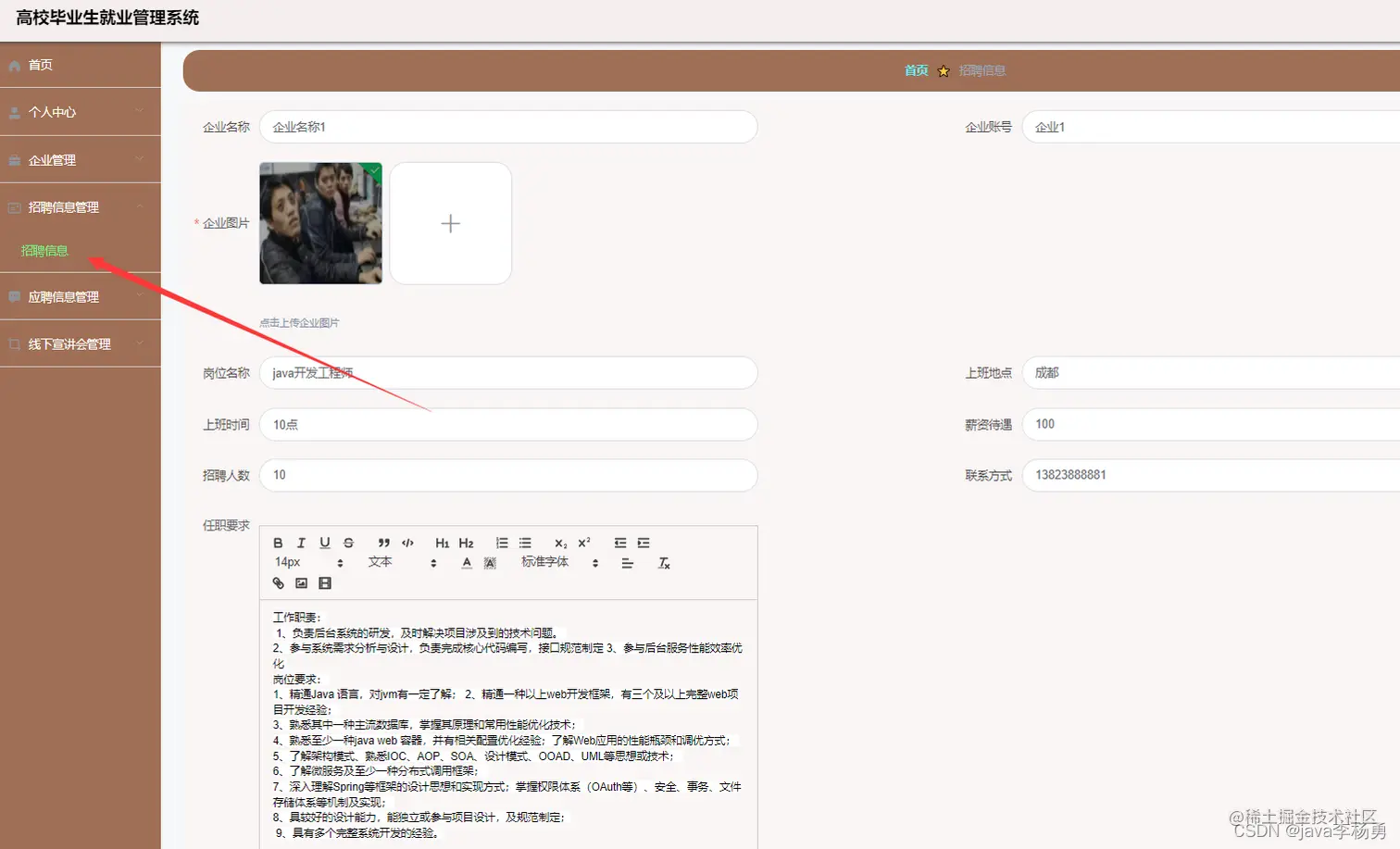The image size is (1400, 849).
Task: Insert a video in editor
Action: (x=325, y=583)
